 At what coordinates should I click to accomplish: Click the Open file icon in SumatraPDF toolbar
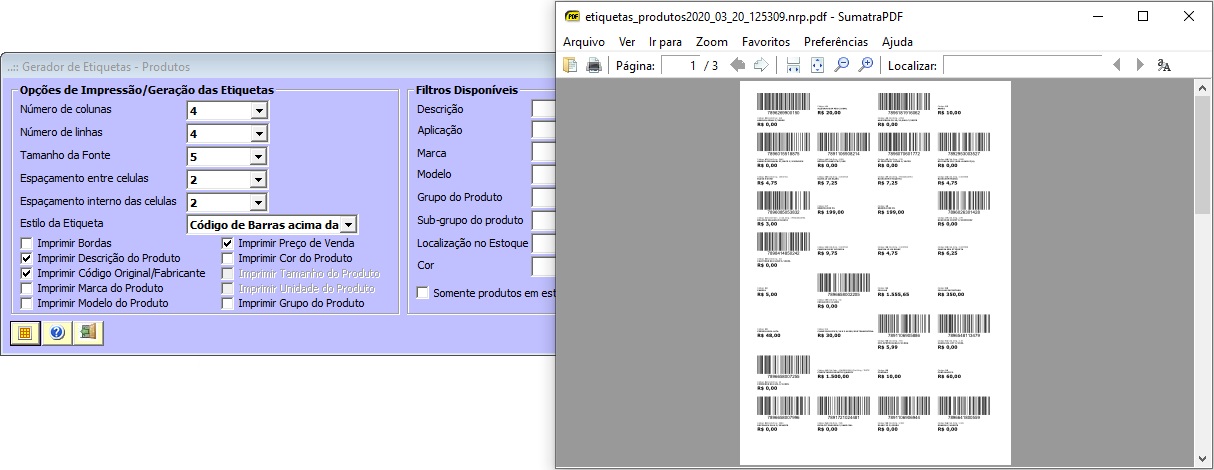571,65
